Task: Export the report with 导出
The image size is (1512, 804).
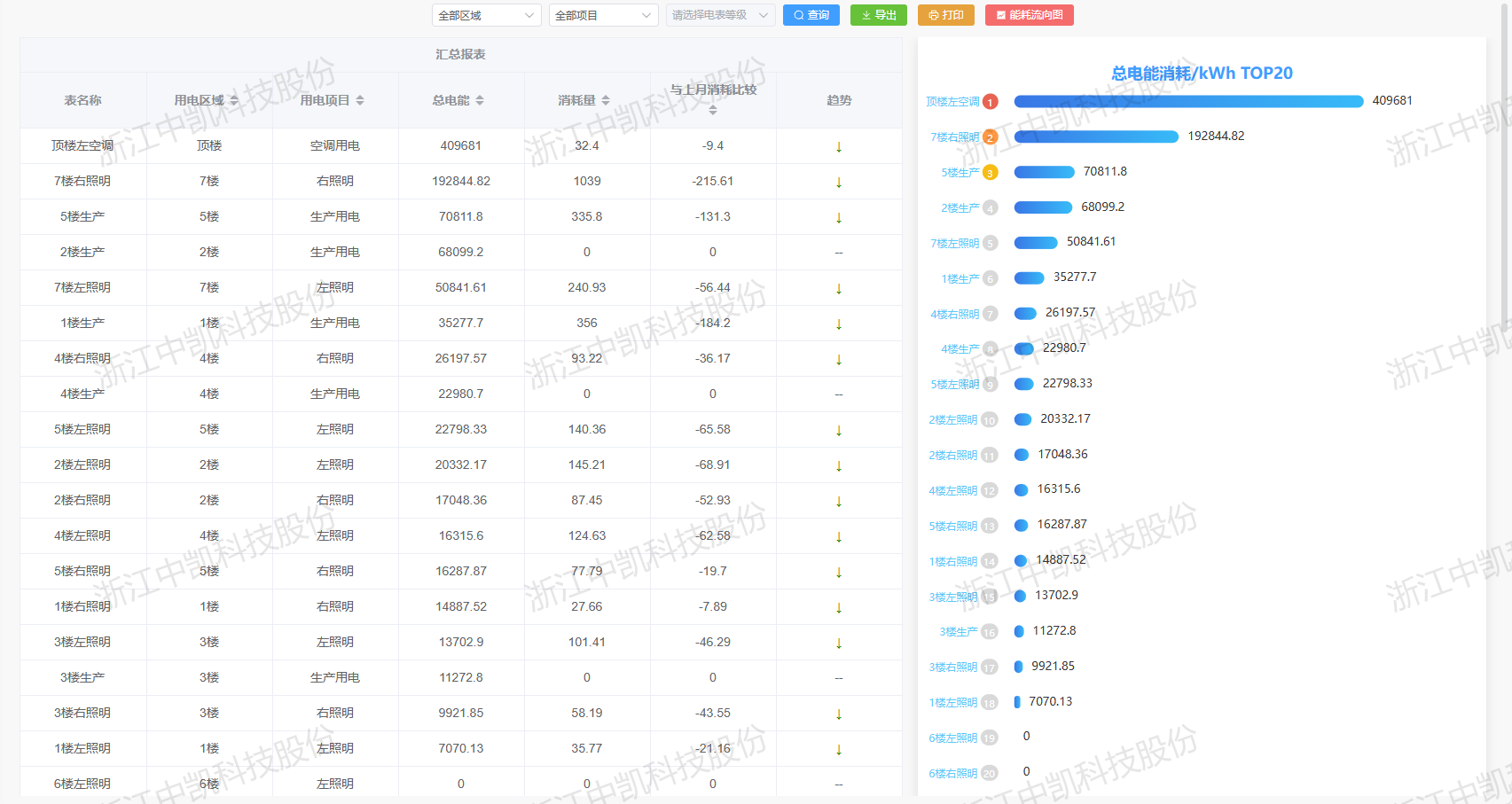Action: pos(878,15)
